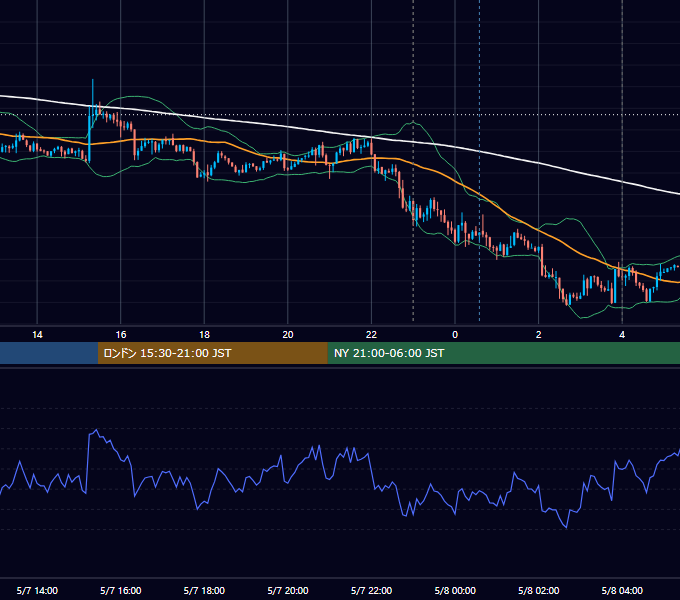
Task: Click the 4 hour label on price chart axis
Action: (x=622, y=335)
